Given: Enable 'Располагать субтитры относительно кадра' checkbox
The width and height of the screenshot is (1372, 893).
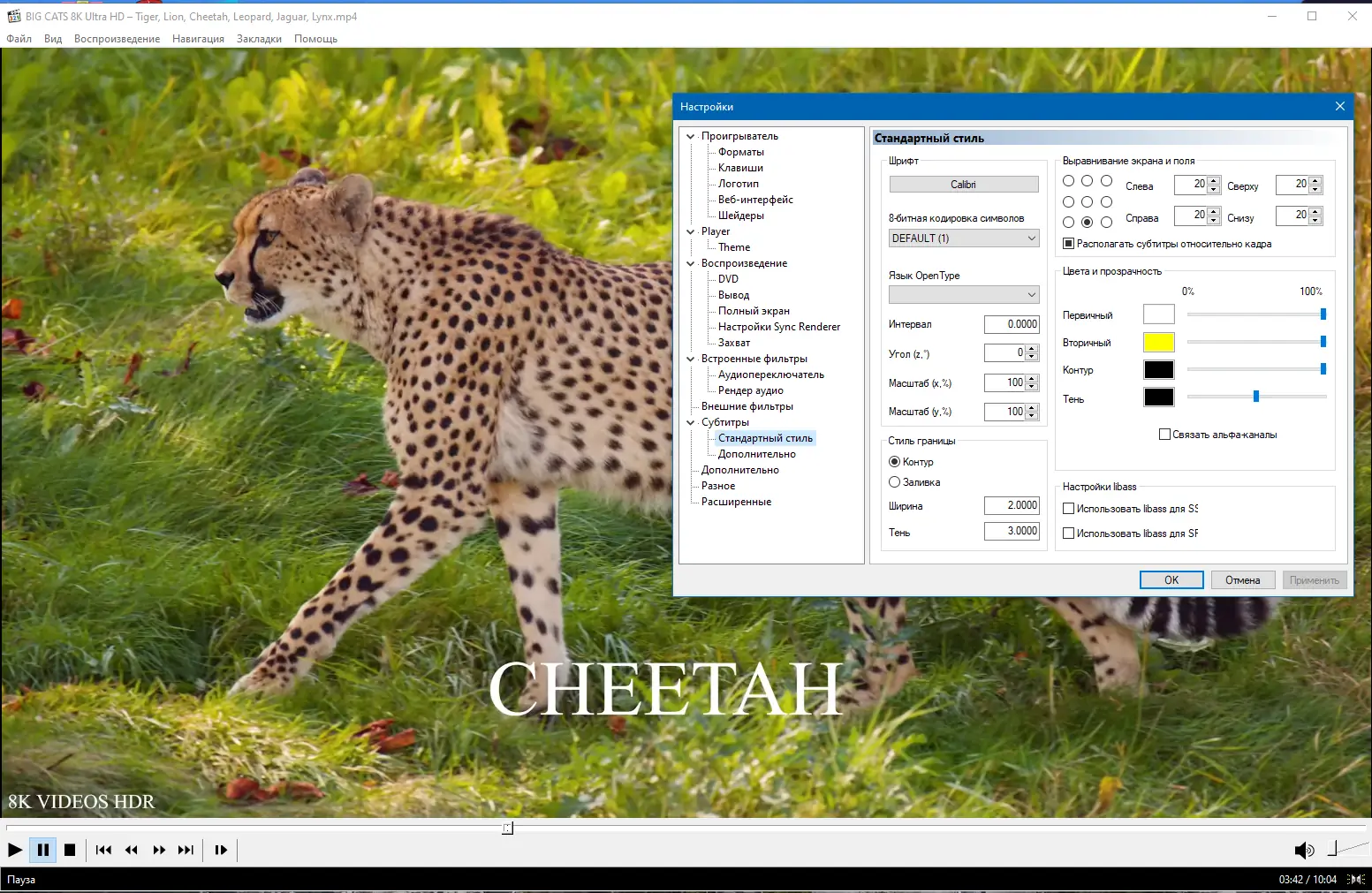Looking at the screenshot, I should click(1069, 243).
